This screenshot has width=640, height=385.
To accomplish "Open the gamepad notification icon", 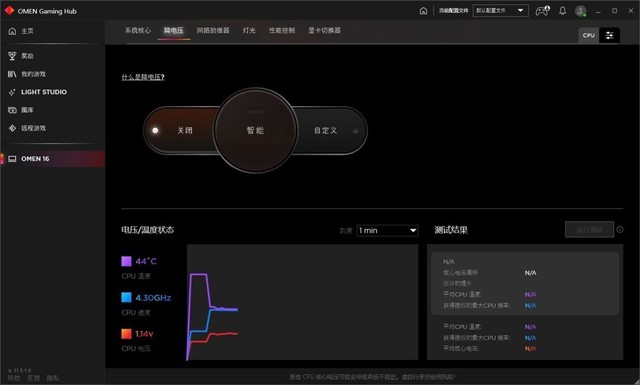I will coord(542,11).
